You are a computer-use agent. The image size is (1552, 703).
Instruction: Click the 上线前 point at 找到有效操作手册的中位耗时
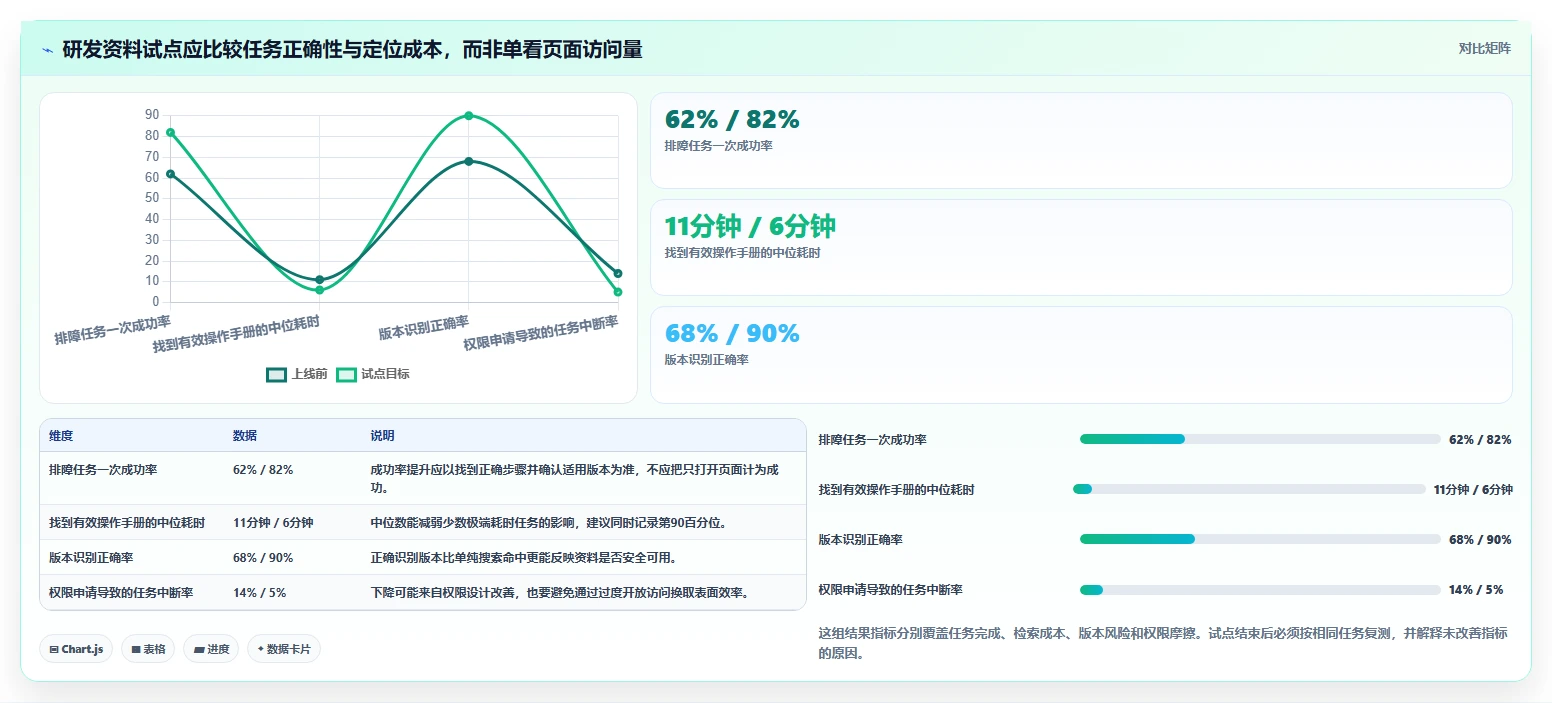pos(320,279)
